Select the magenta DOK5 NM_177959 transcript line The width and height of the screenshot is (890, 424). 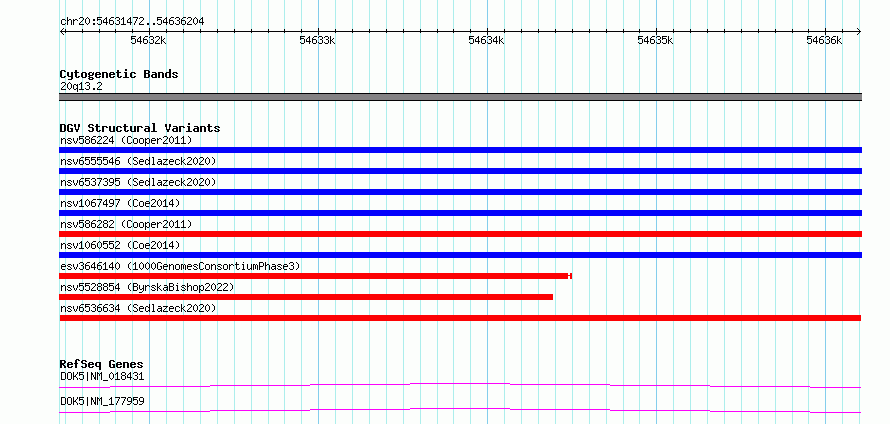pos(460,410)
